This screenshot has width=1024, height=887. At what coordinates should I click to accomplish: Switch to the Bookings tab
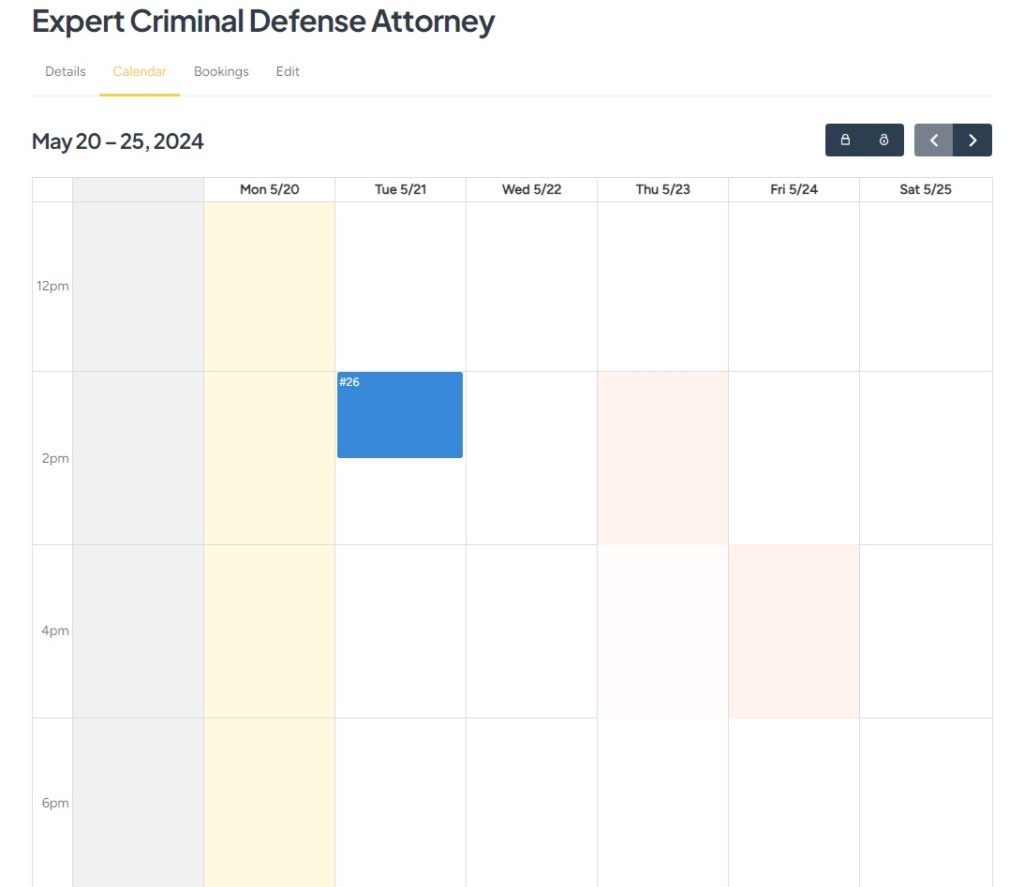221,71
